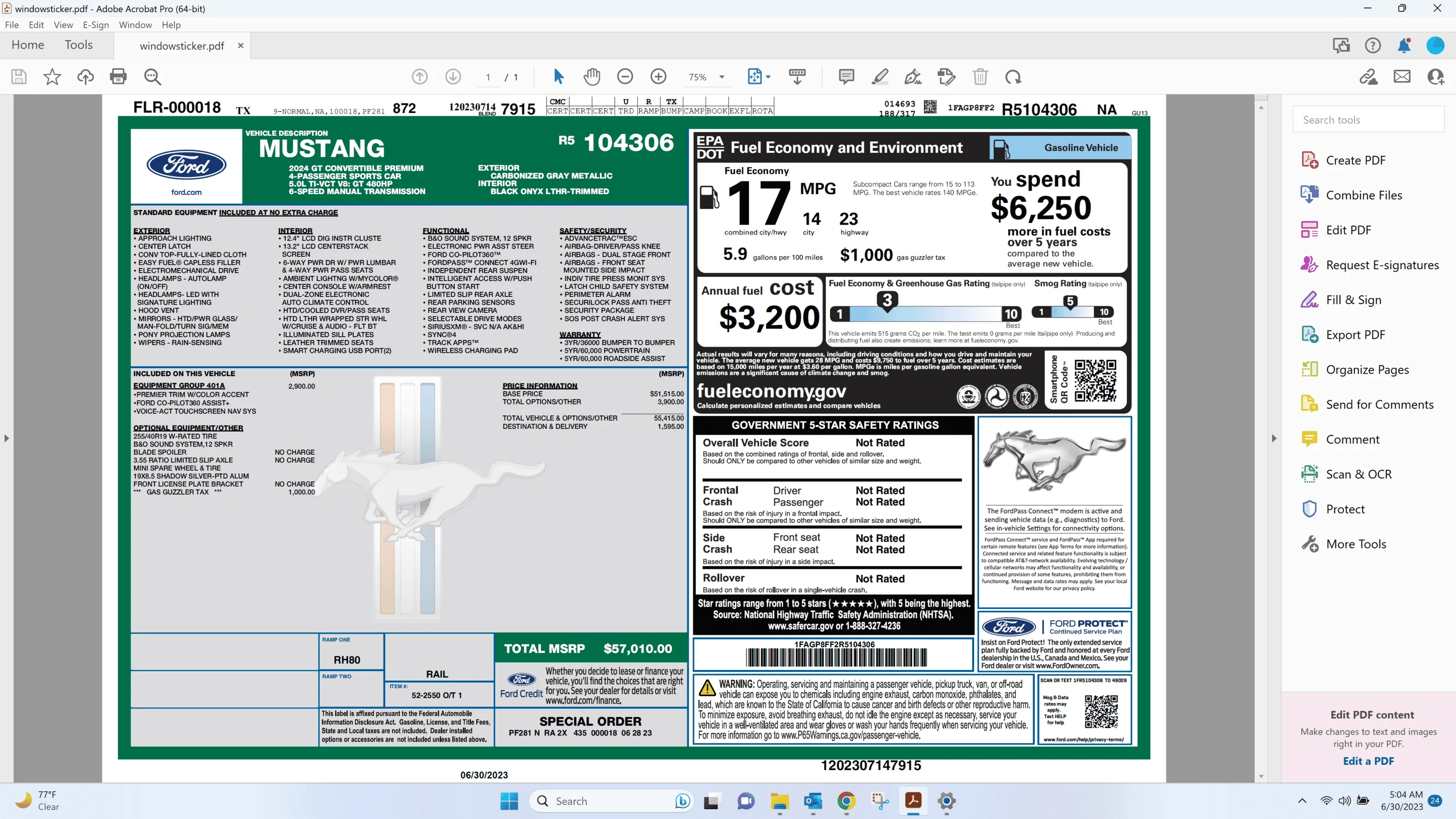1456x819 pixels.
Task: Click the zoom in plus icon
Action: [659, 76]
